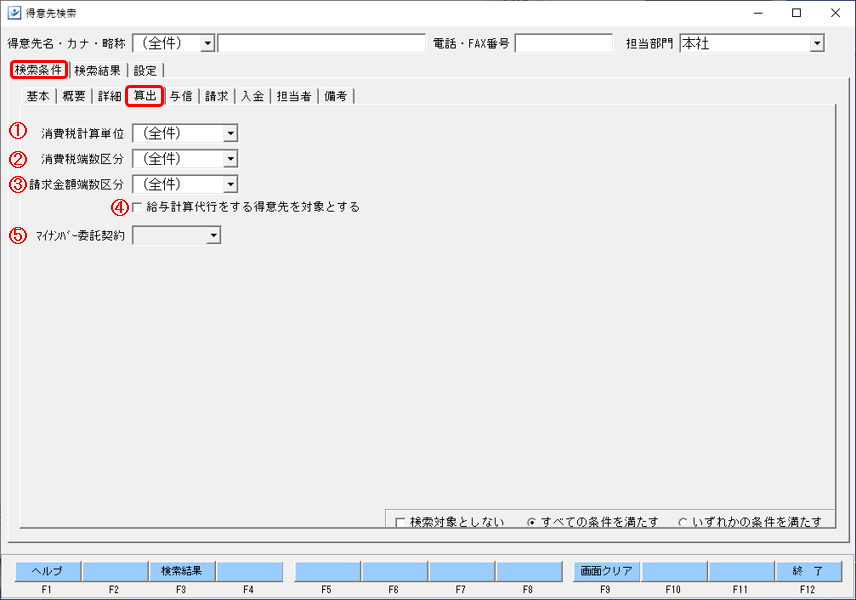Minimize the 得意先検索 window
Screen dimensions: 856x600
(758, 13)
